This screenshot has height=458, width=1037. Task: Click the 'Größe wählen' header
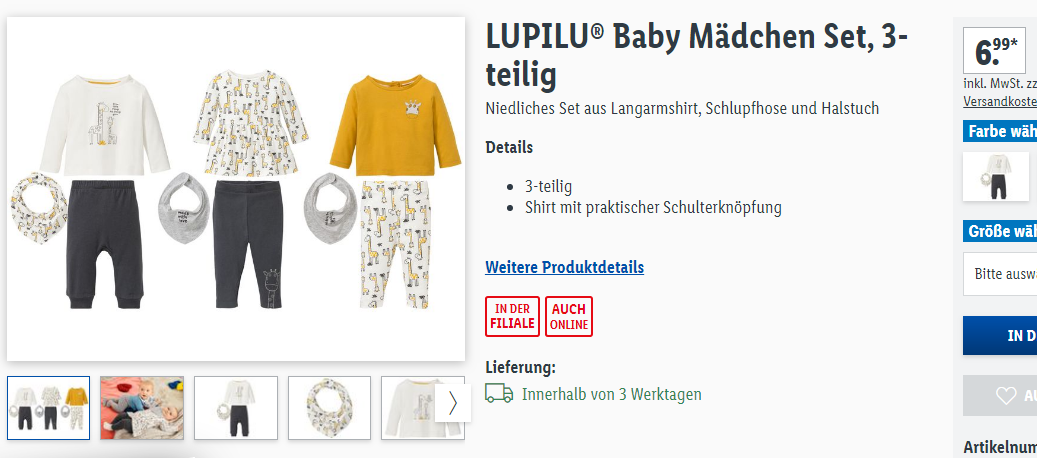pyautogui.click(x=1000, y=231)
